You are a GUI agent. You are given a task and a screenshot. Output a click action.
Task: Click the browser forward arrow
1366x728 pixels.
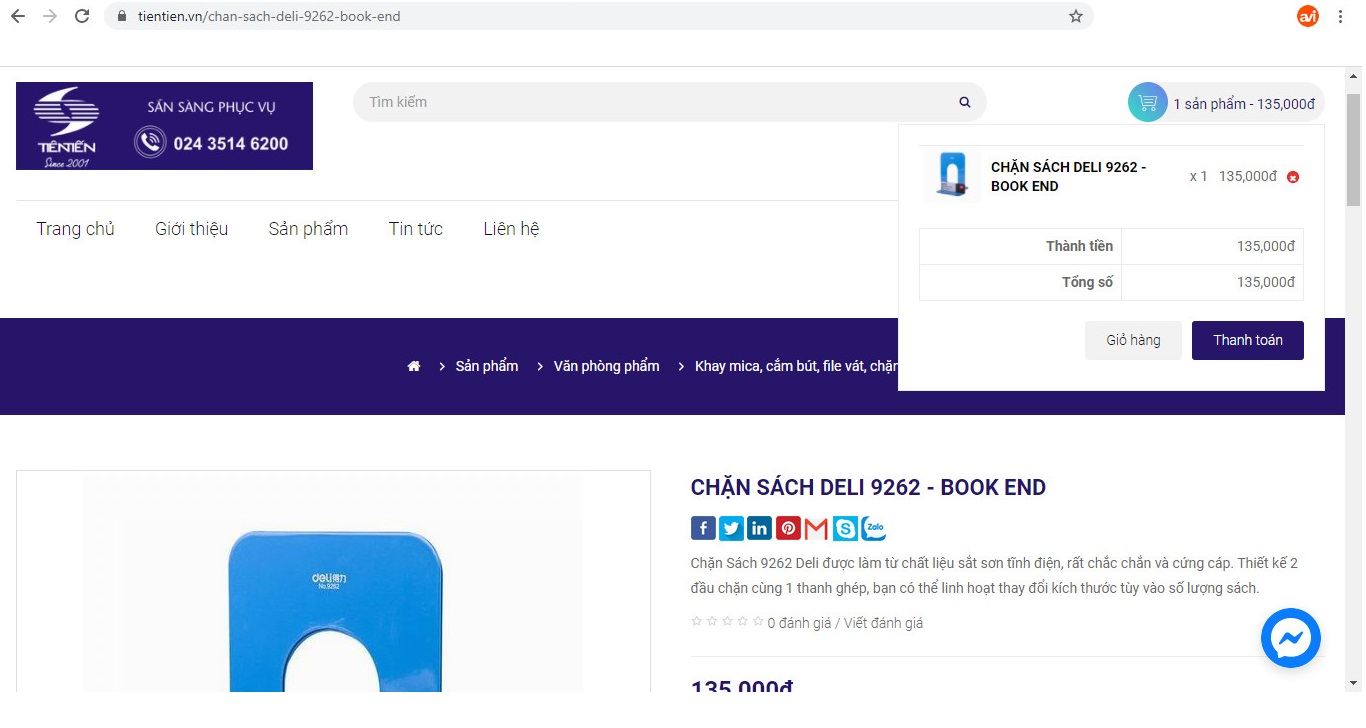[x=50, y=16]
